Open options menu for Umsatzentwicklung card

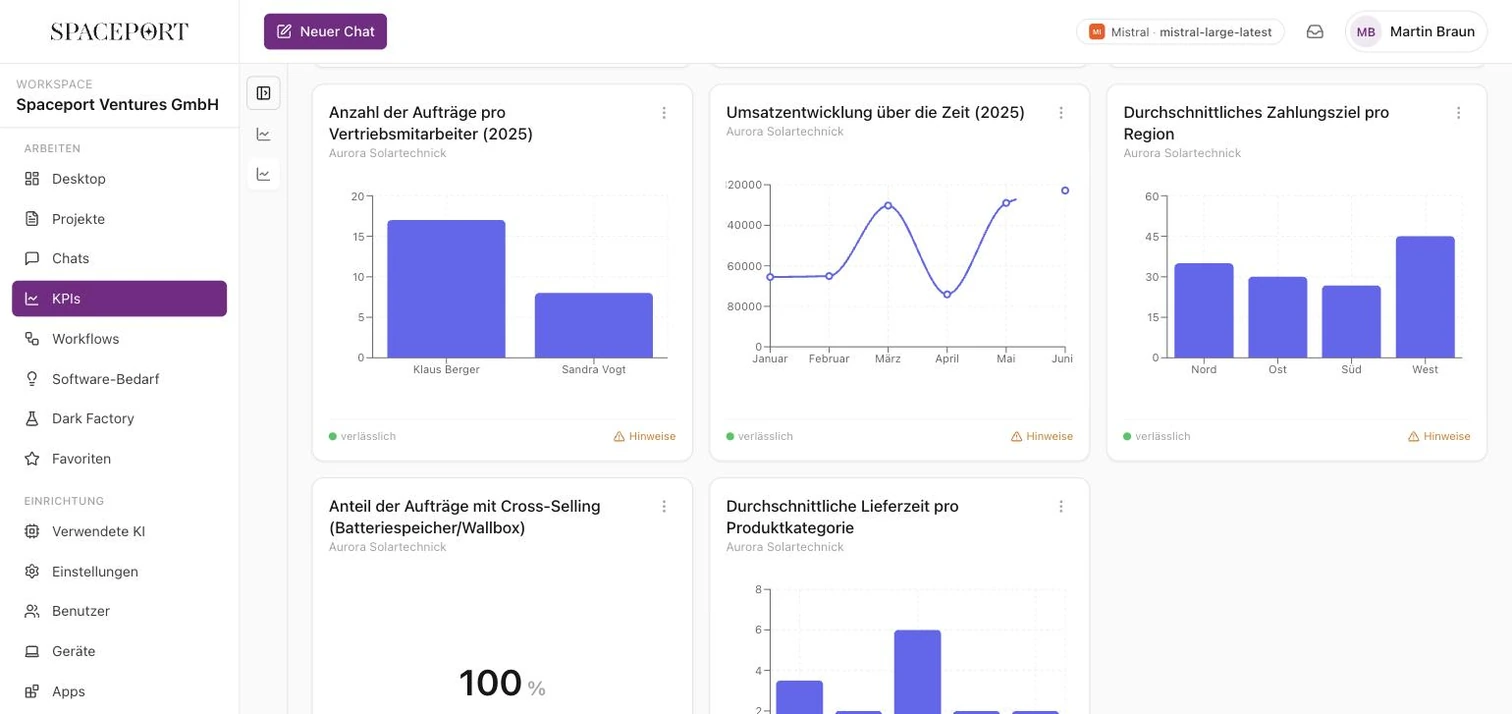(x=1061, y=113)
